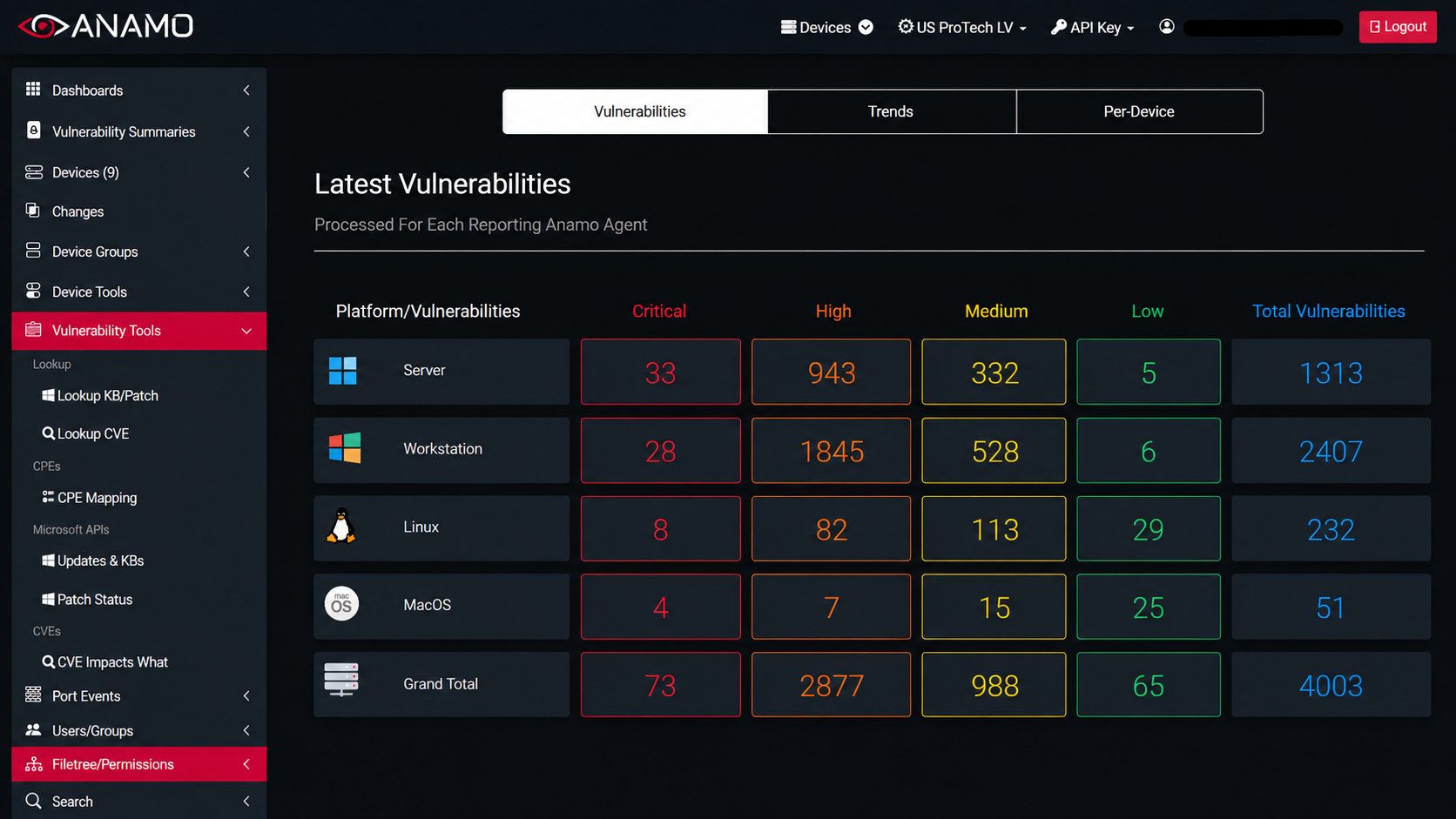This screenshot has height=819, width=1456.
Task: Click the MacOS platform icon
Action: (341, 603)
